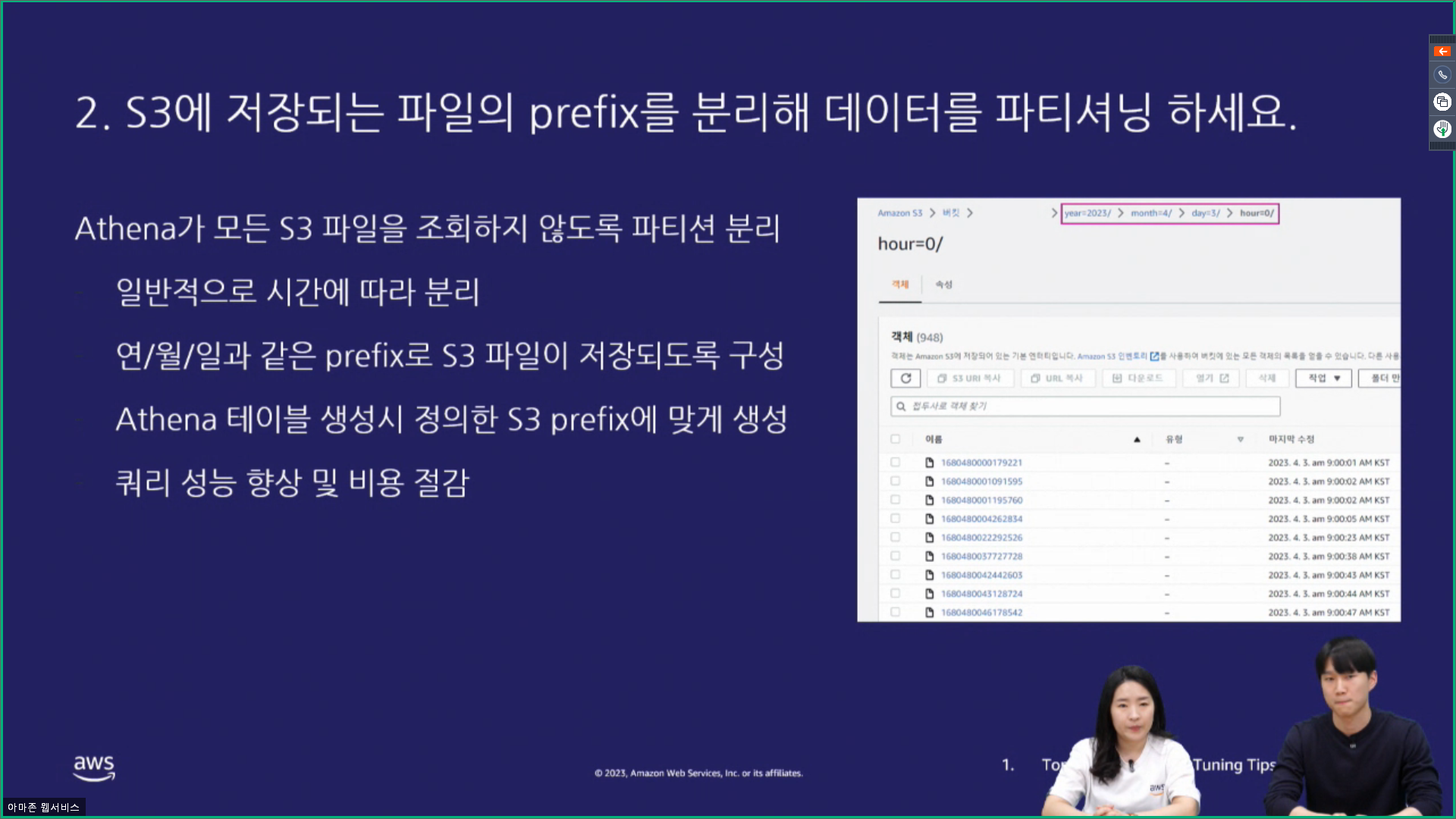Click the copy icon on the URL 복사 button
The width and height of the screenshot is (1456, 819).
point(1034,378)
